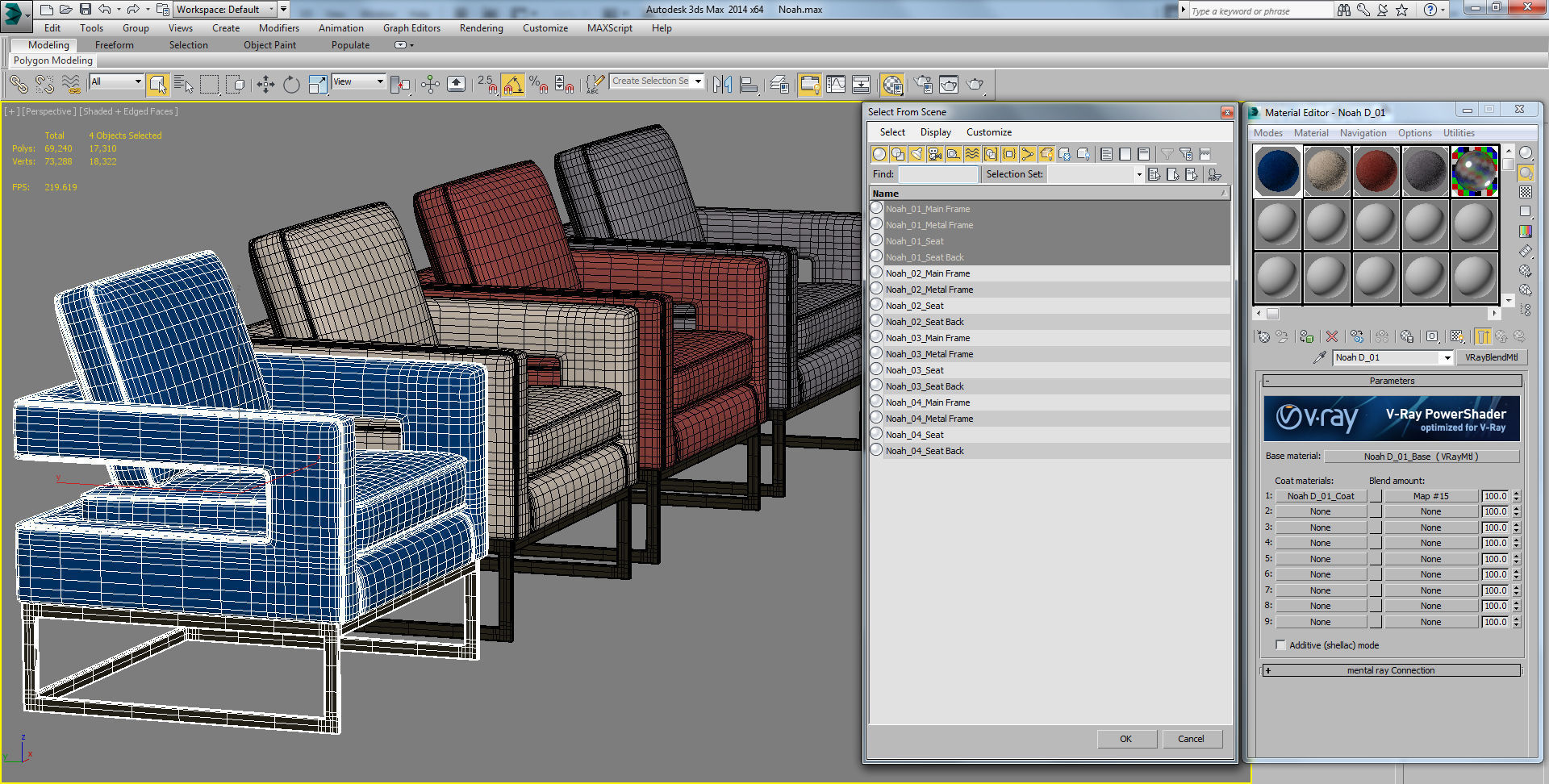The image size is (1549, 784).
Task: Activate the Select Object tool
Action: (x=158, y=84)
